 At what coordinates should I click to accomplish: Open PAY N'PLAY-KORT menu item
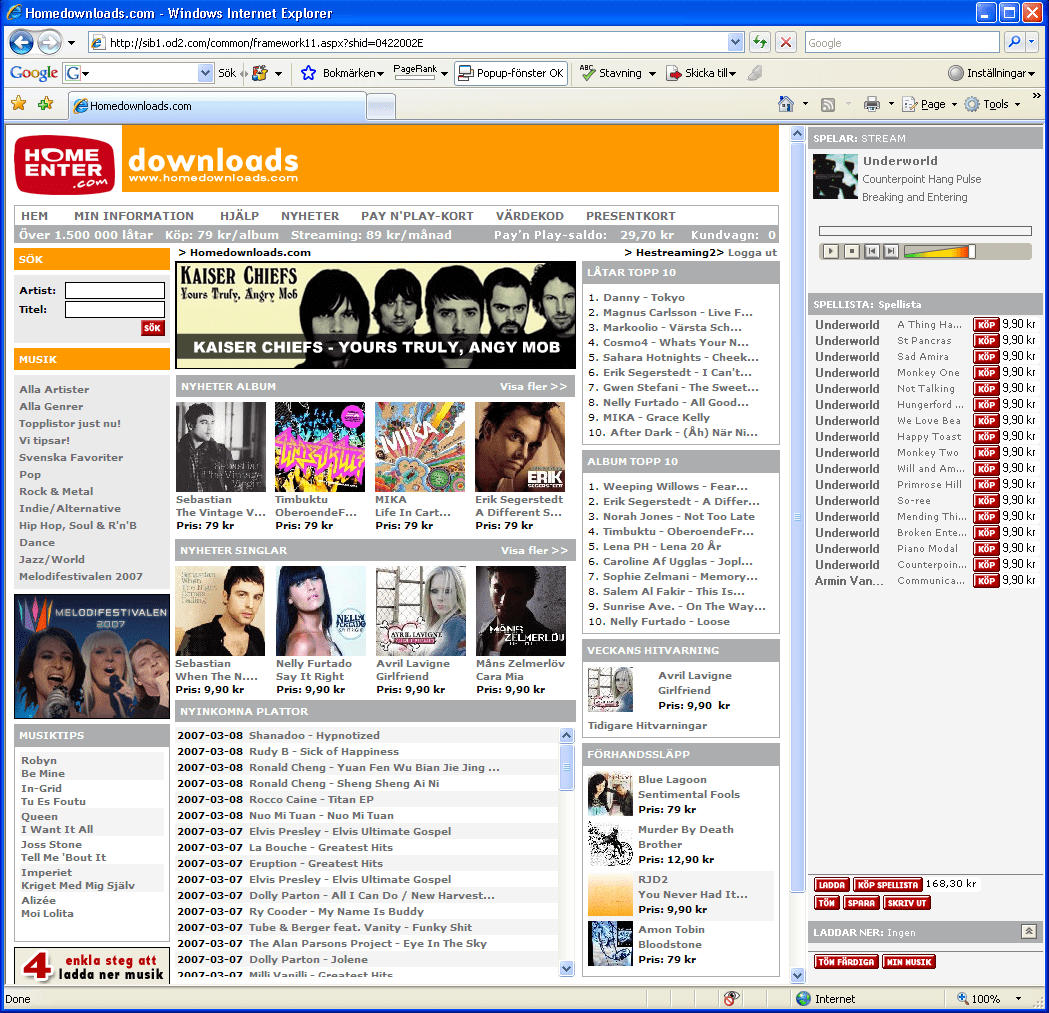click(x=417, y=216)
